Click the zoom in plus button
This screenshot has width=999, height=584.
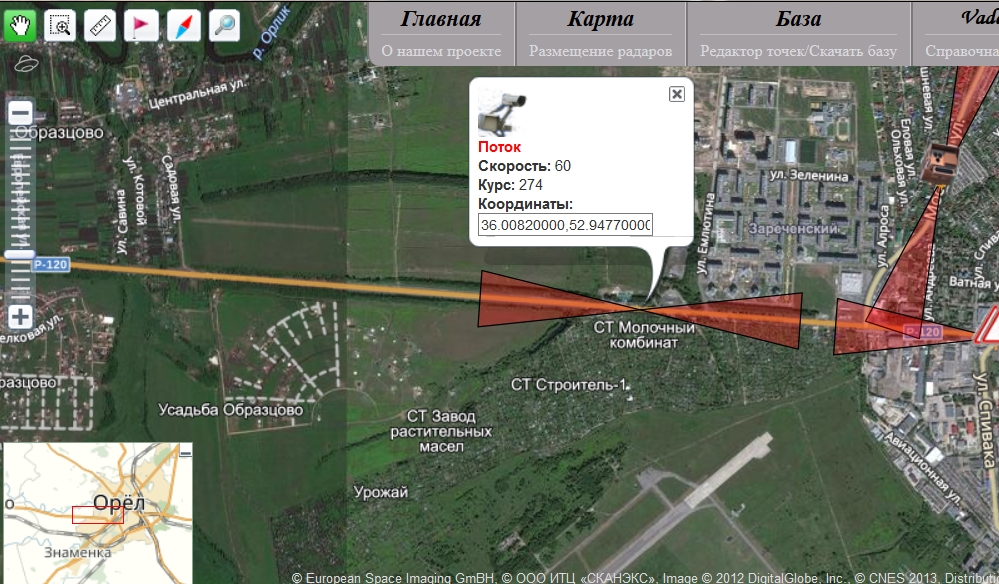20,317
